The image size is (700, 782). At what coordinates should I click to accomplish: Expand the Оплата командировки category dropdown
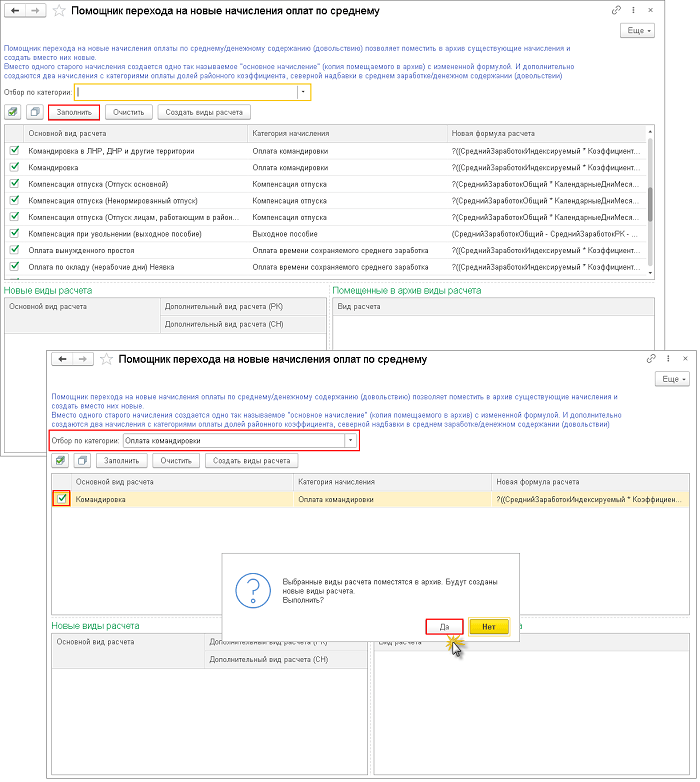[x=350, y=440]
